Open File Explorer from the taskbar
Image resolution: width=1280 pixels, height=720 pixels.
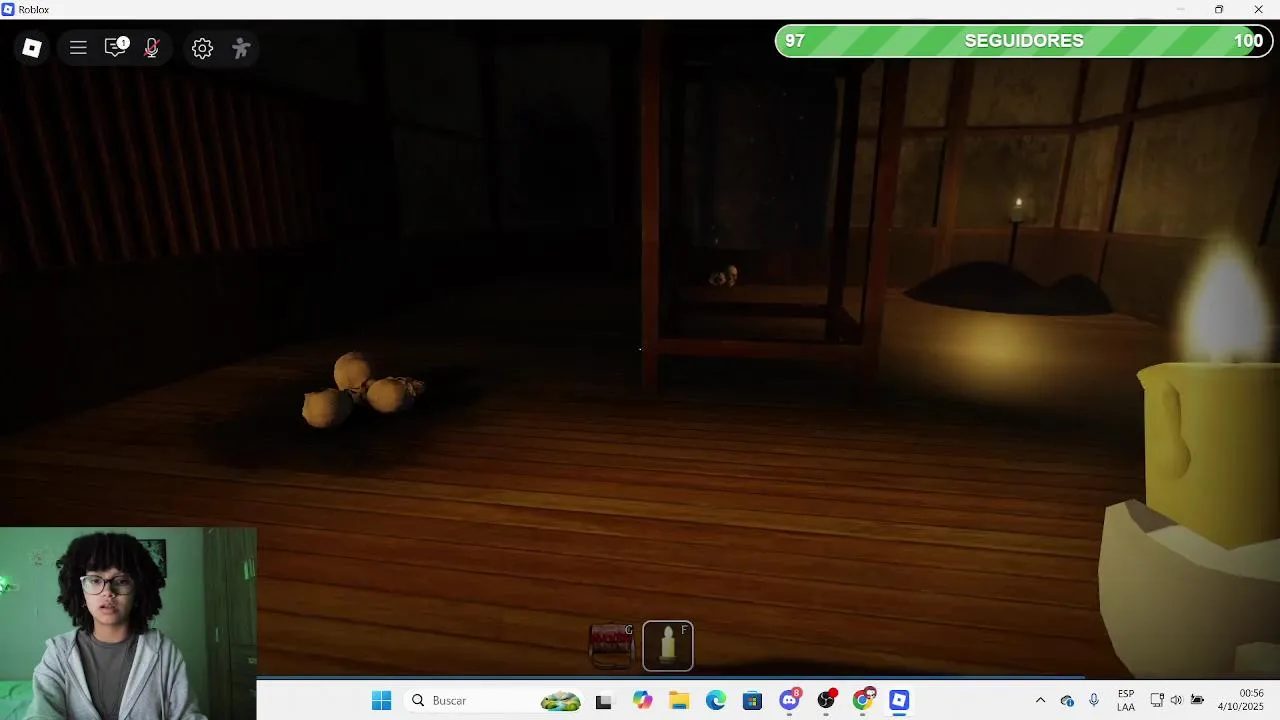coord(679,701)
